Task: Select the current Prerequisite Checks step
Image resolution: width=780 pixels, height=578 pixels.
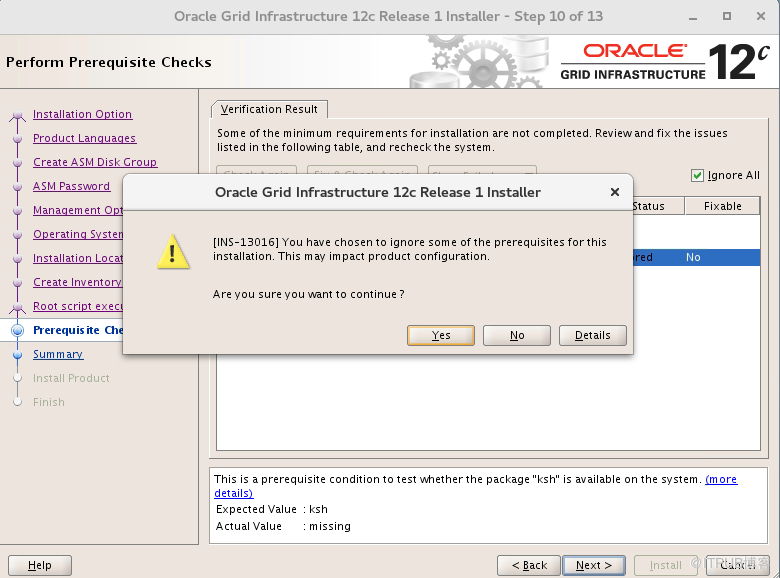Action: pos(78,330)
